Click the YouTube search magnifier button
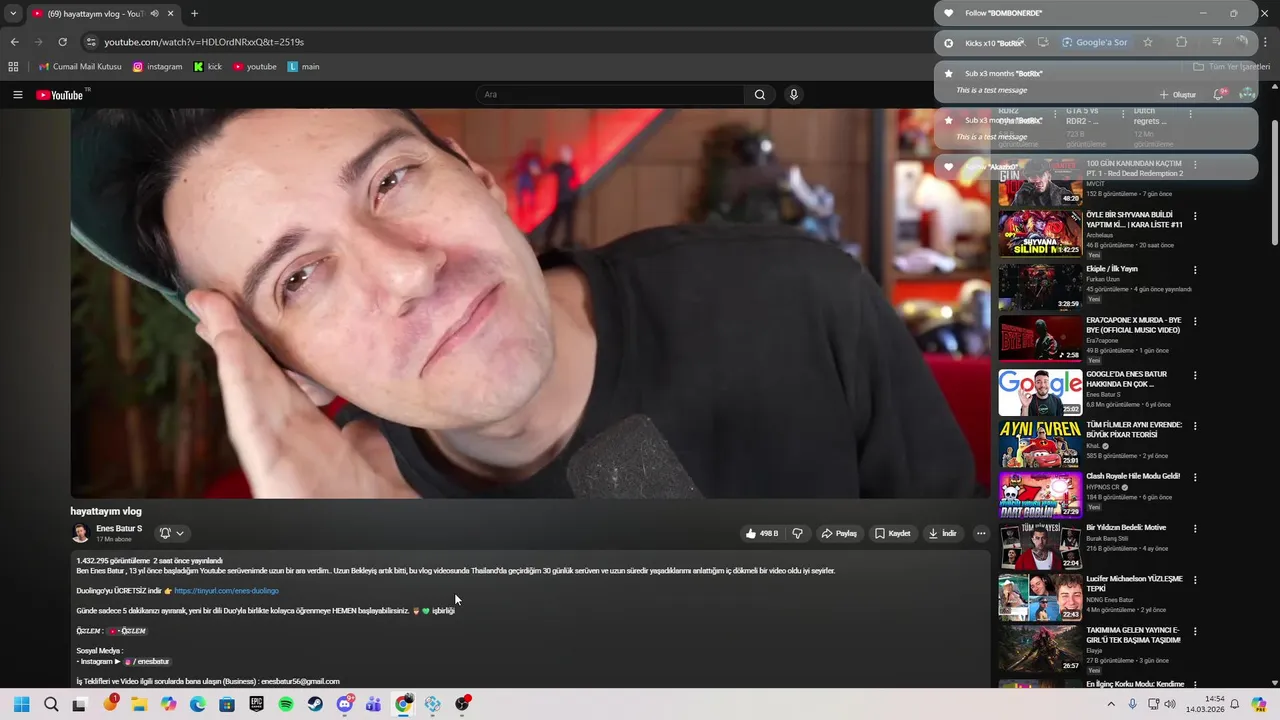The height and width of the screenshot is (720, 1280). click(760, 95)
